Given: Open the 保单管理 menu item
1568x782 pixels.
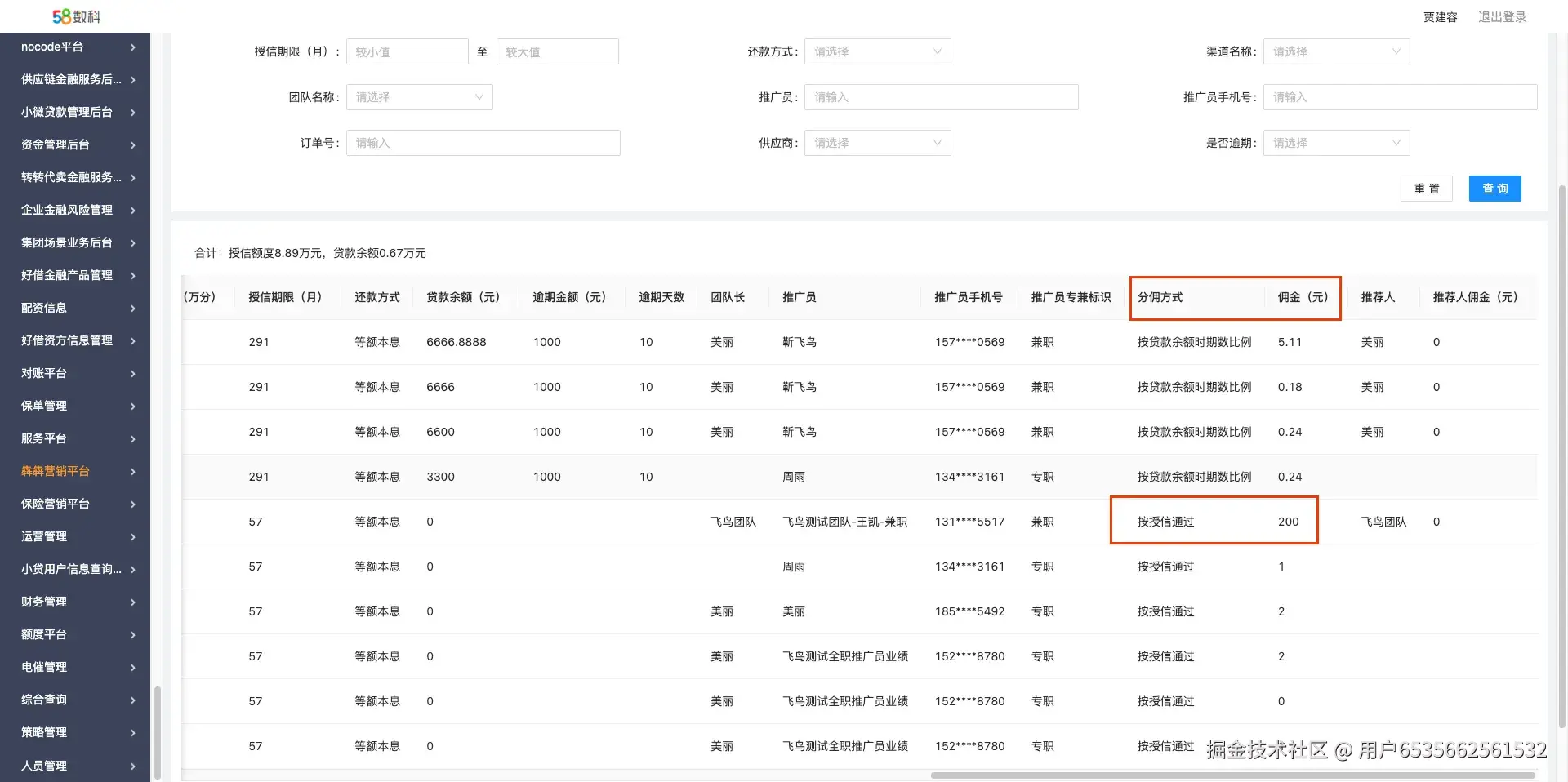Looking at the screenshot, I should [x=75, y=407].
